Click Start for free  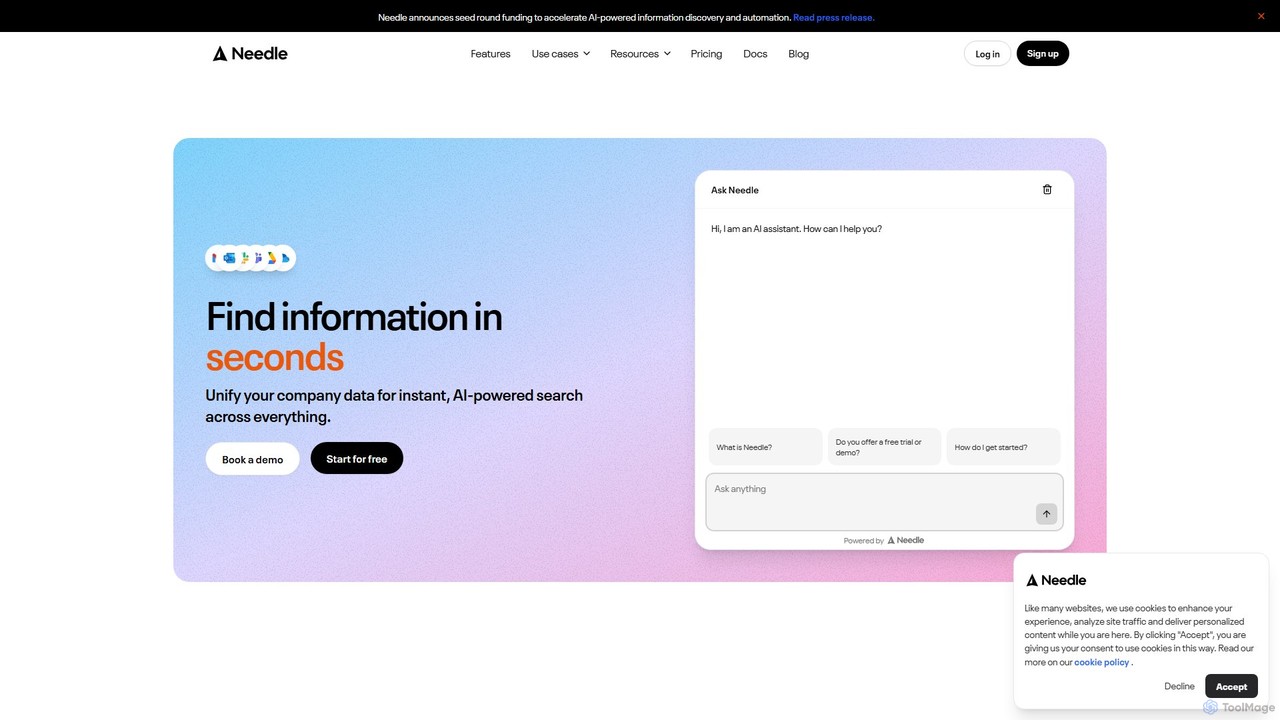(357, 459)
